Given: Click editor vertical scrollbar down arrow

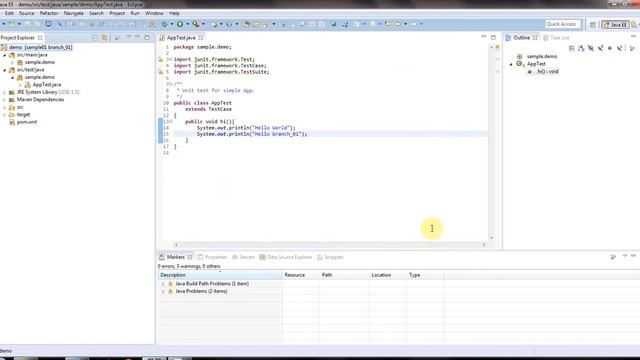Looking at the screenshot, I should coord(491,238).
